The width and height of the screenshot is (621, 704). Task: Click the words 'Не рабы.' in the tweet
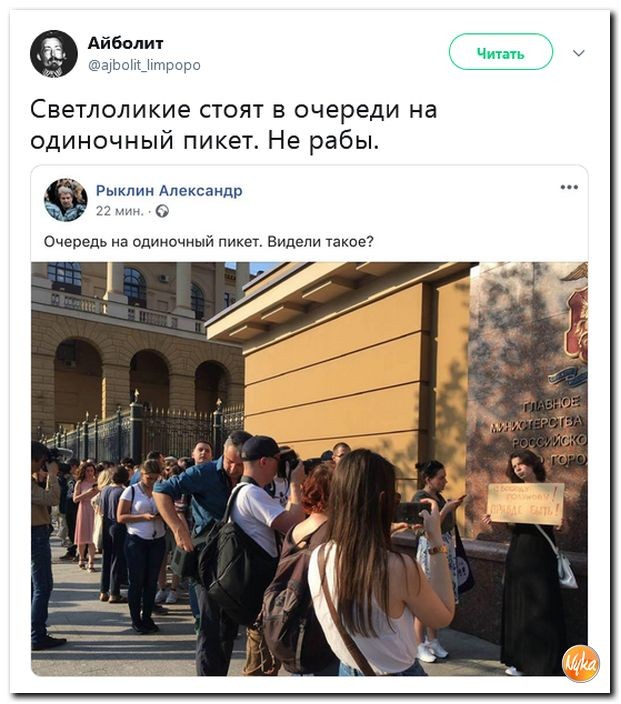pos(323,141)
